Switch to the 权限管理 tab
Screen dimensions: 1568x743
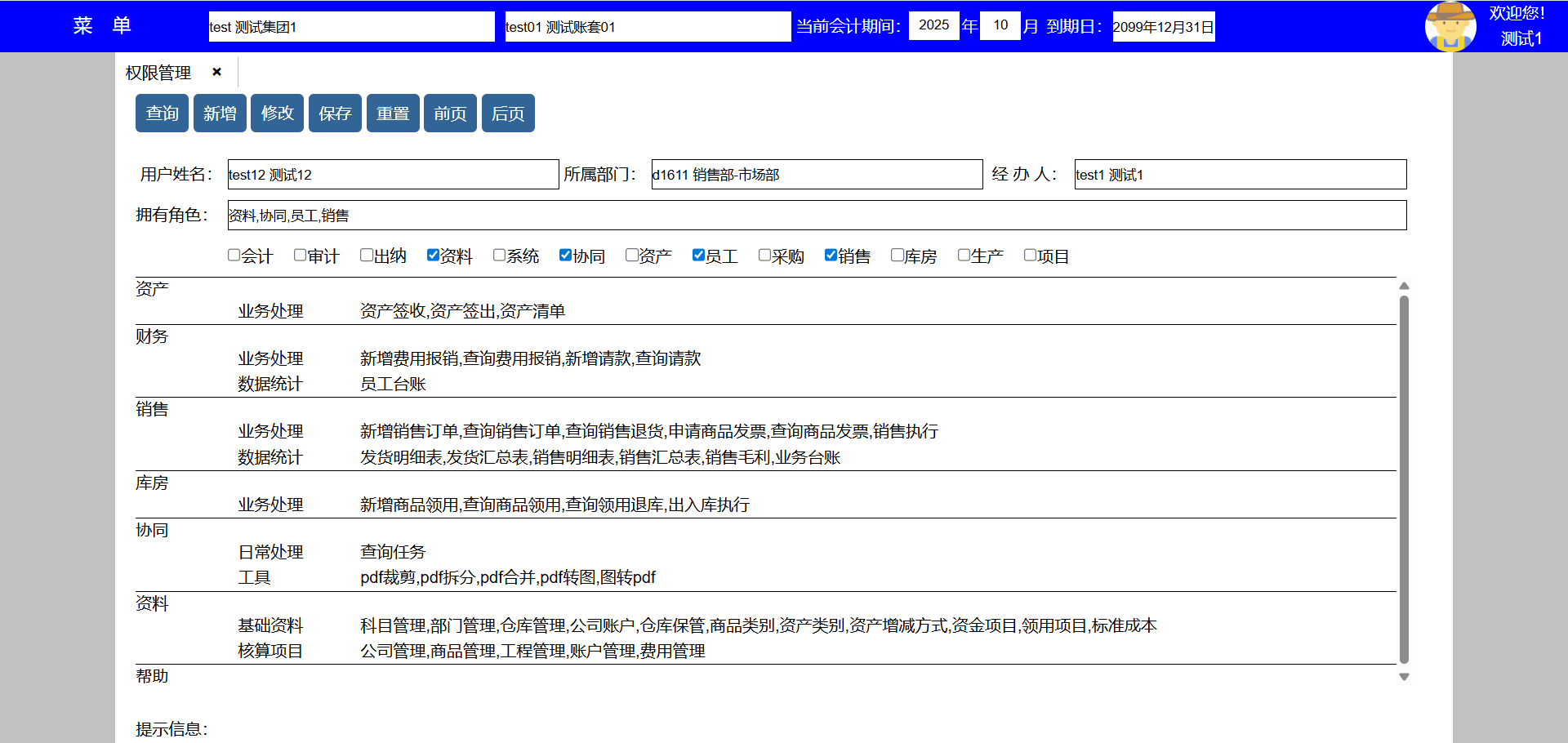click(x=158, y=73)
